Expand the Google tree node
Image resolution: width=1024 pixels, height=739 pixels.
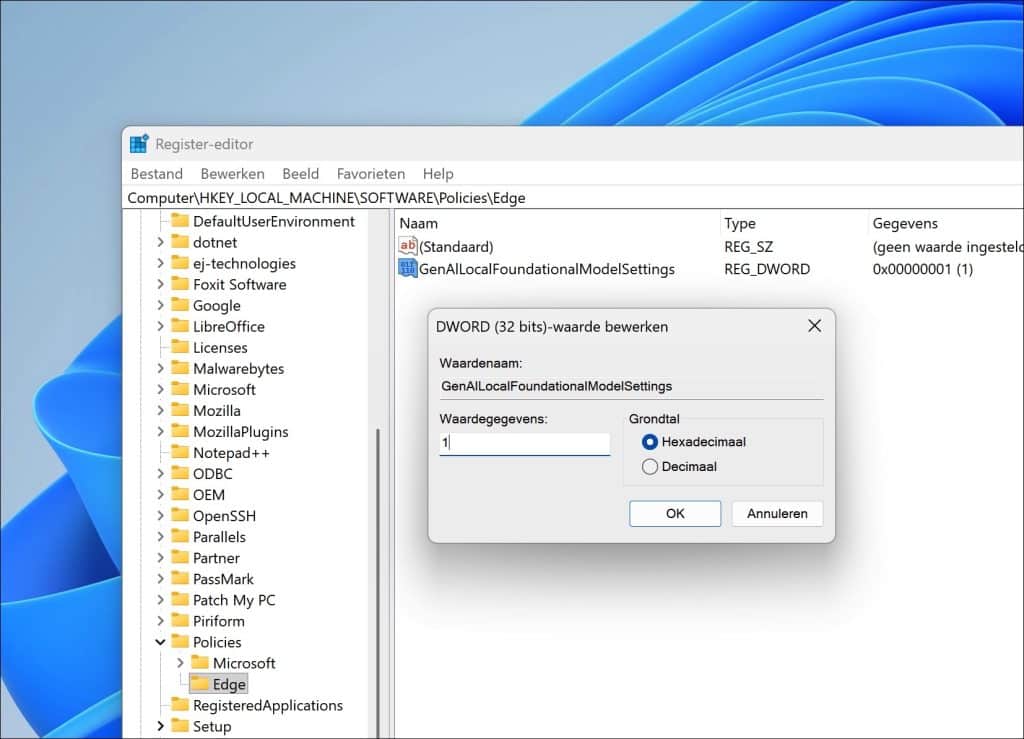click(161, 306)
